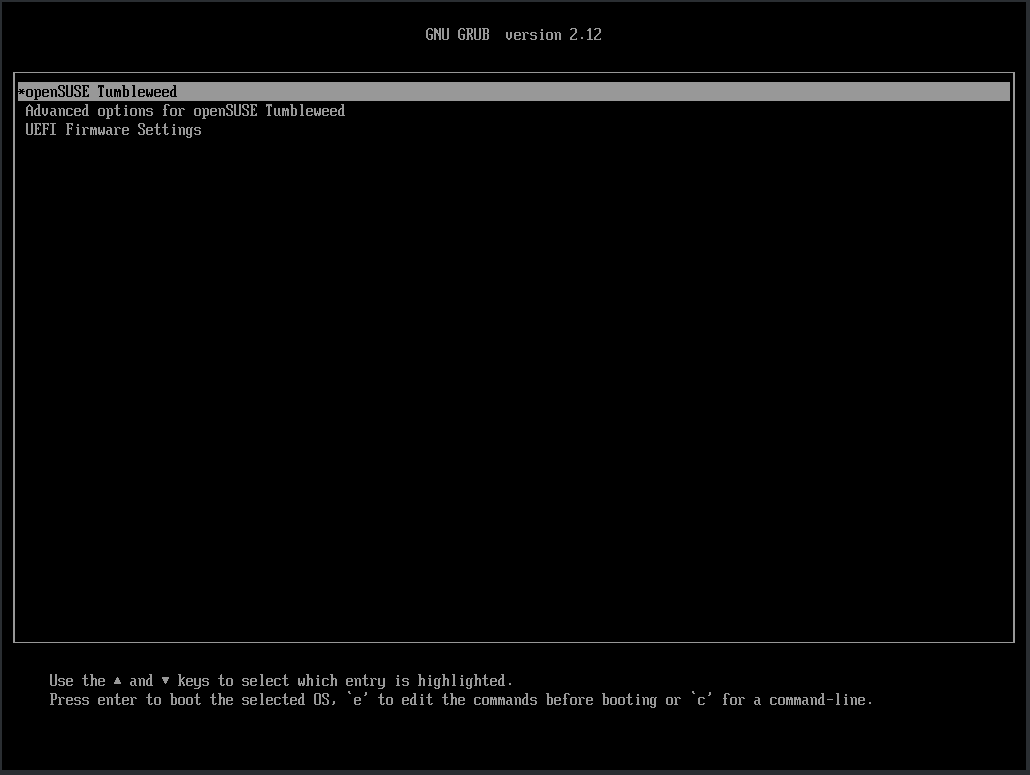Select the openSUSE Tumbleweed boot entry

tap(514, 91)
